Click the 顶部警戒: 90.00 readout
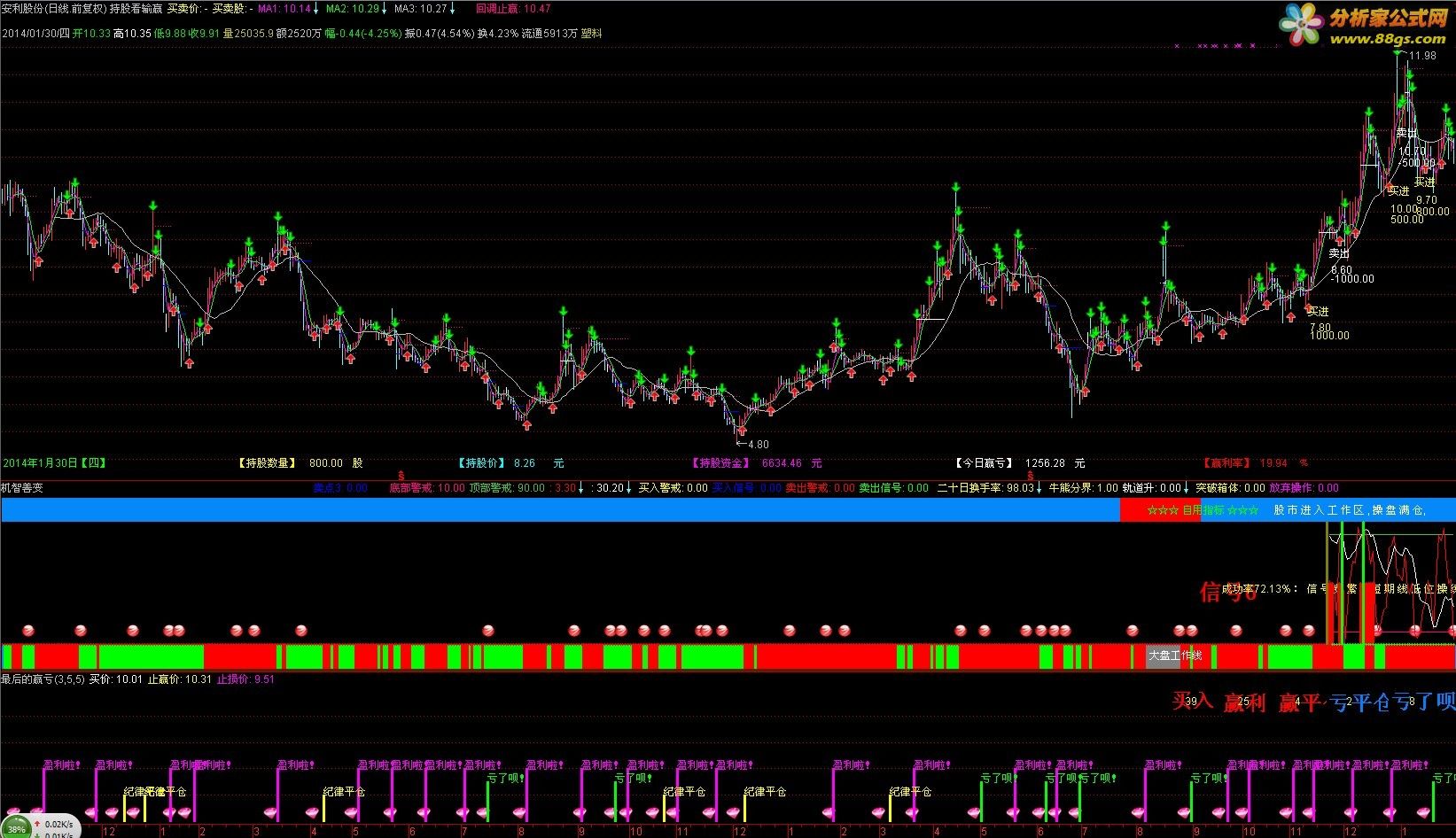The height and width of the screenshot is (838, 1456). pos(507,488)
